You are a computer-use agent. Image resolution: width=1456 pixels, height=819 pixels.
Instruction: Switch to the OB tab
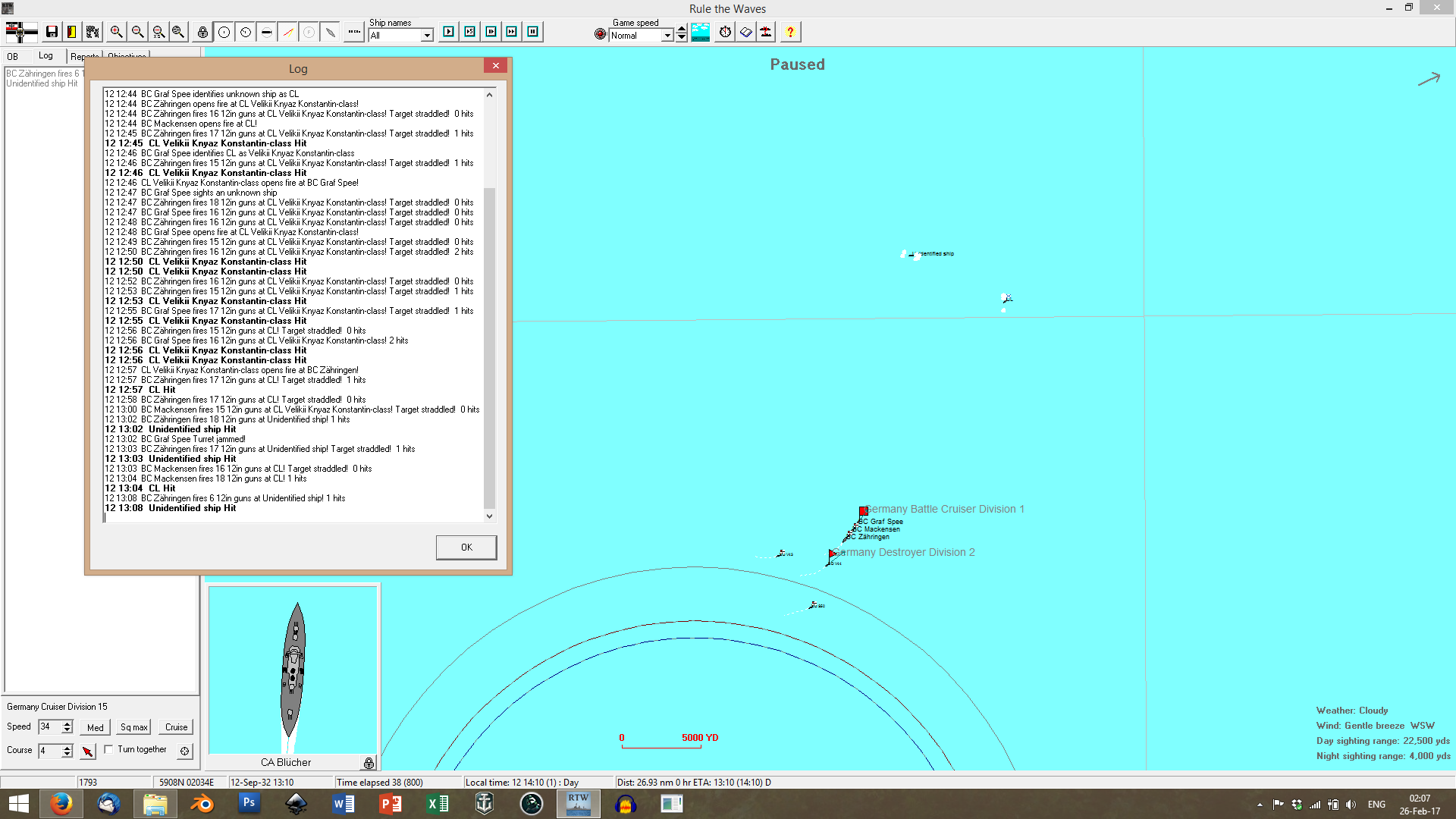[x=13, y=56]
